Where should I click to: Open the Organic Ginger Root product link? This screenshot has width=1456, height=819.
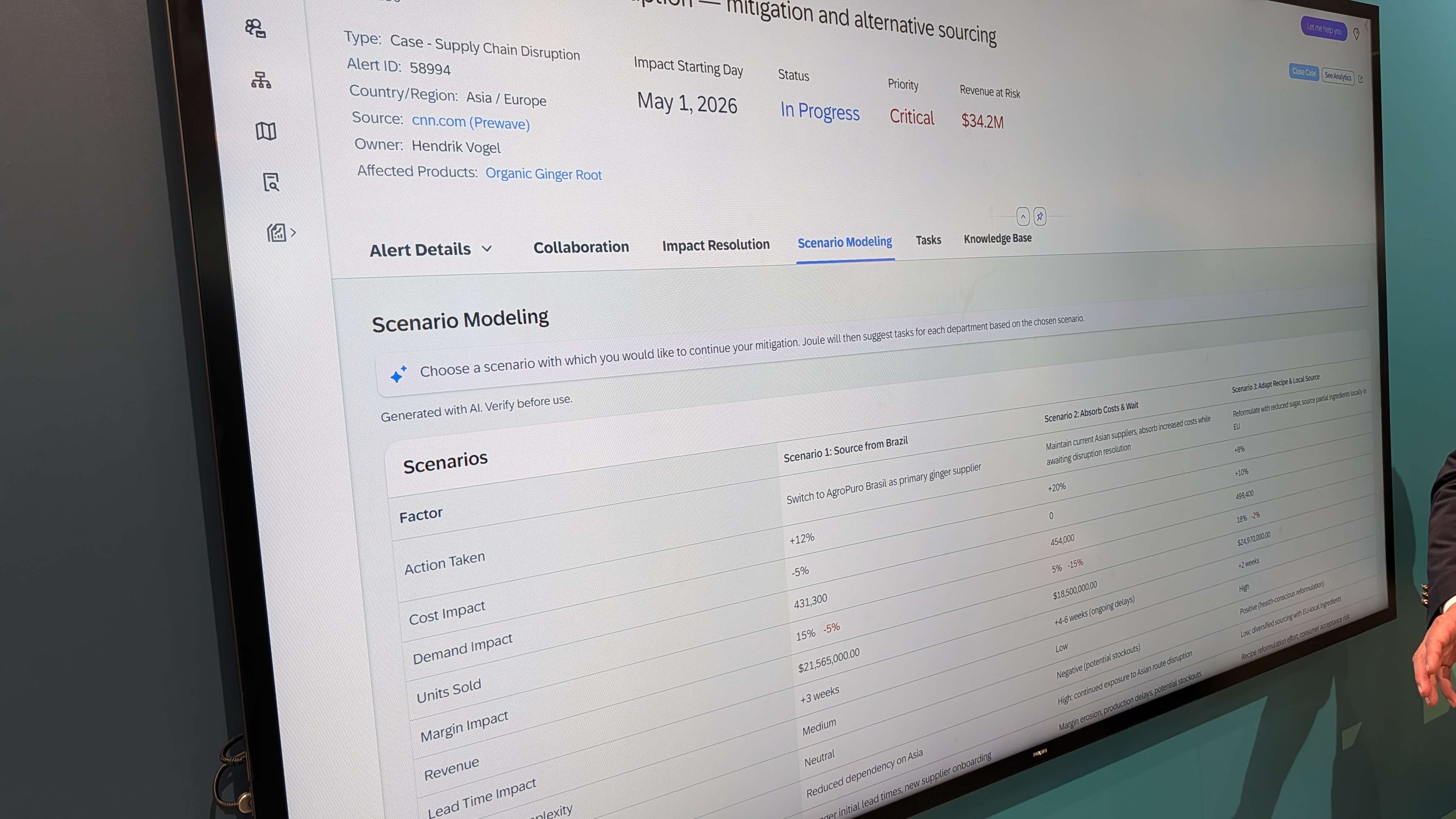pos(544,174)
